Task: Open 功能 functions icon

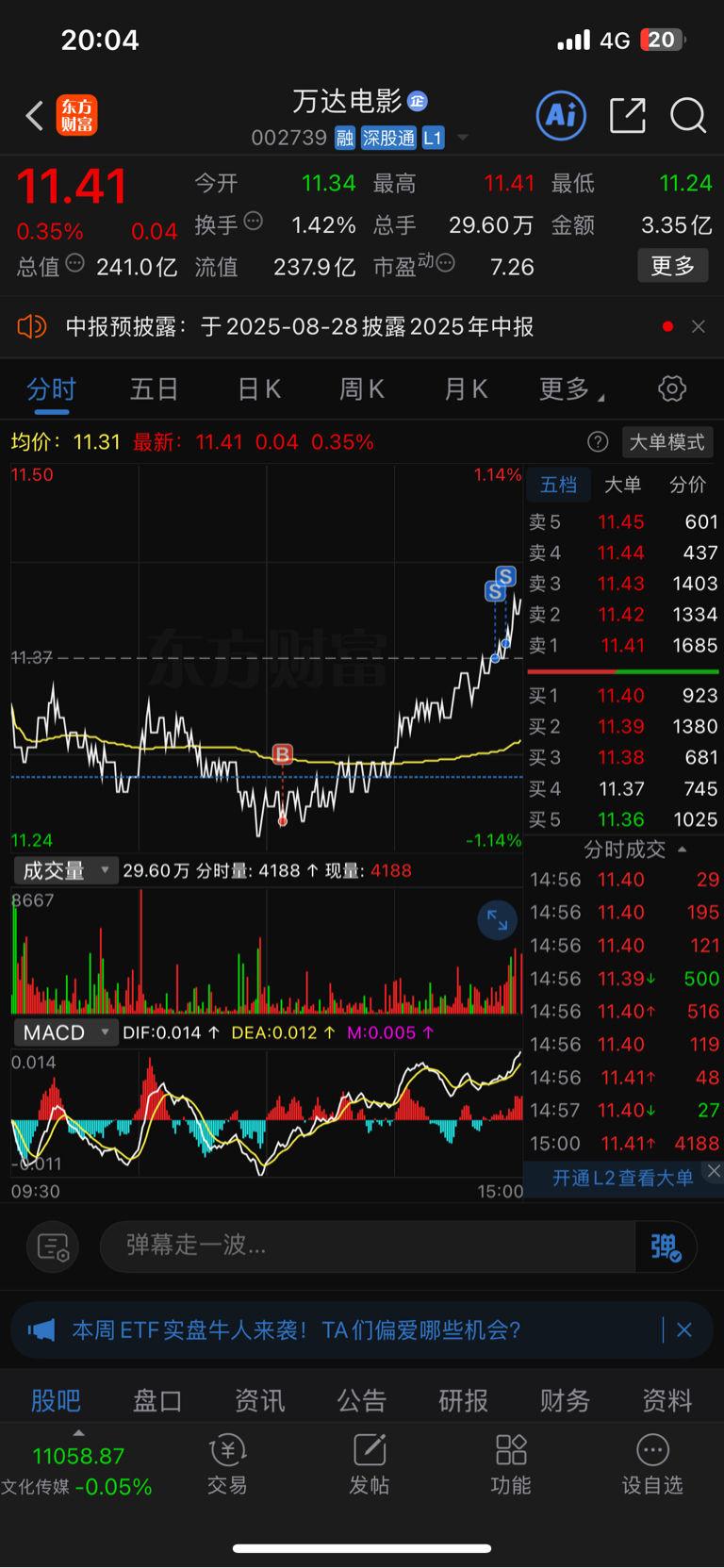Action: click(x=511, y=1464)
